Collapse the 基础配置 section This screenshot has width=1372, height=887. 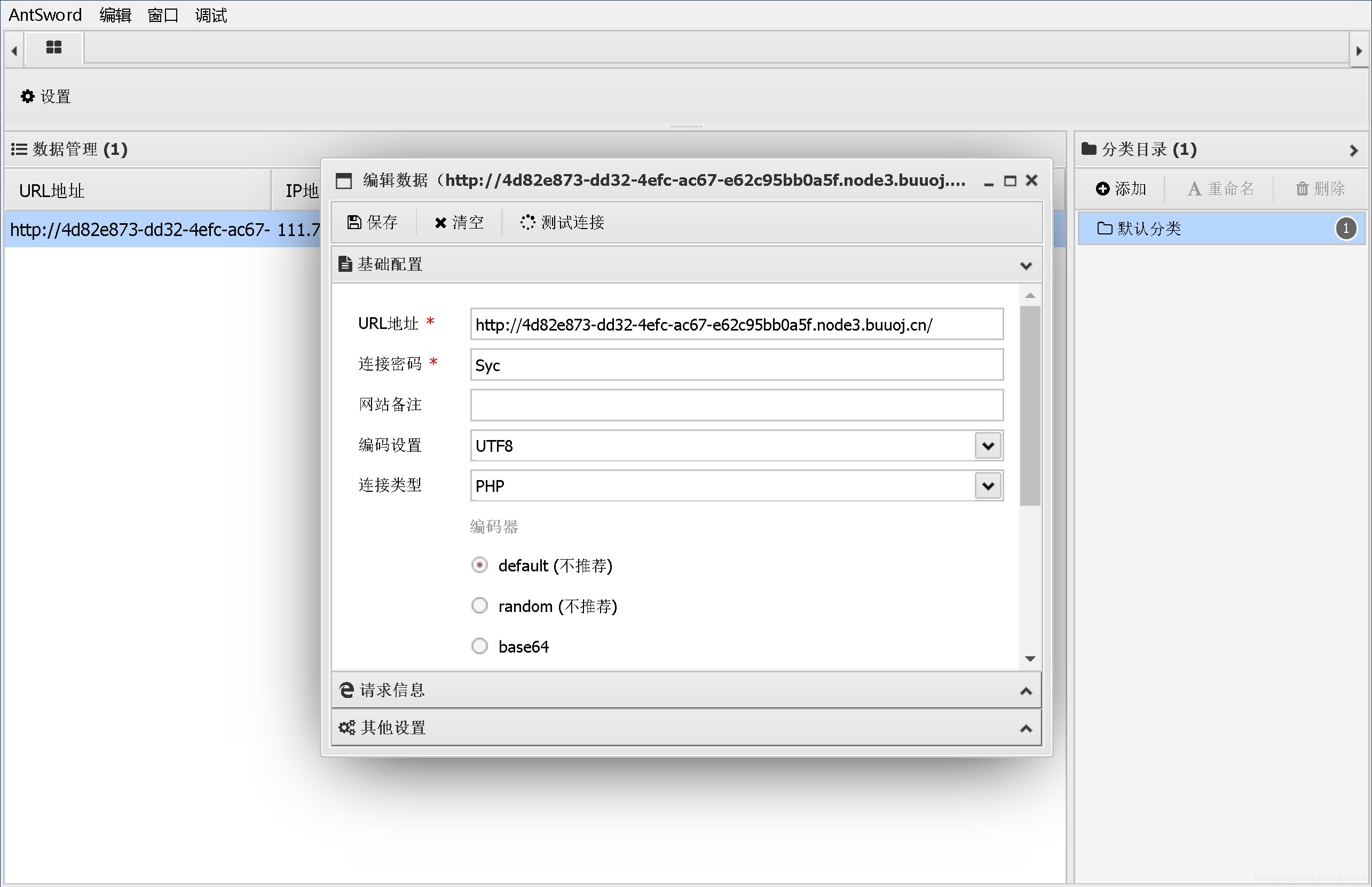(x=1025, y=265)
